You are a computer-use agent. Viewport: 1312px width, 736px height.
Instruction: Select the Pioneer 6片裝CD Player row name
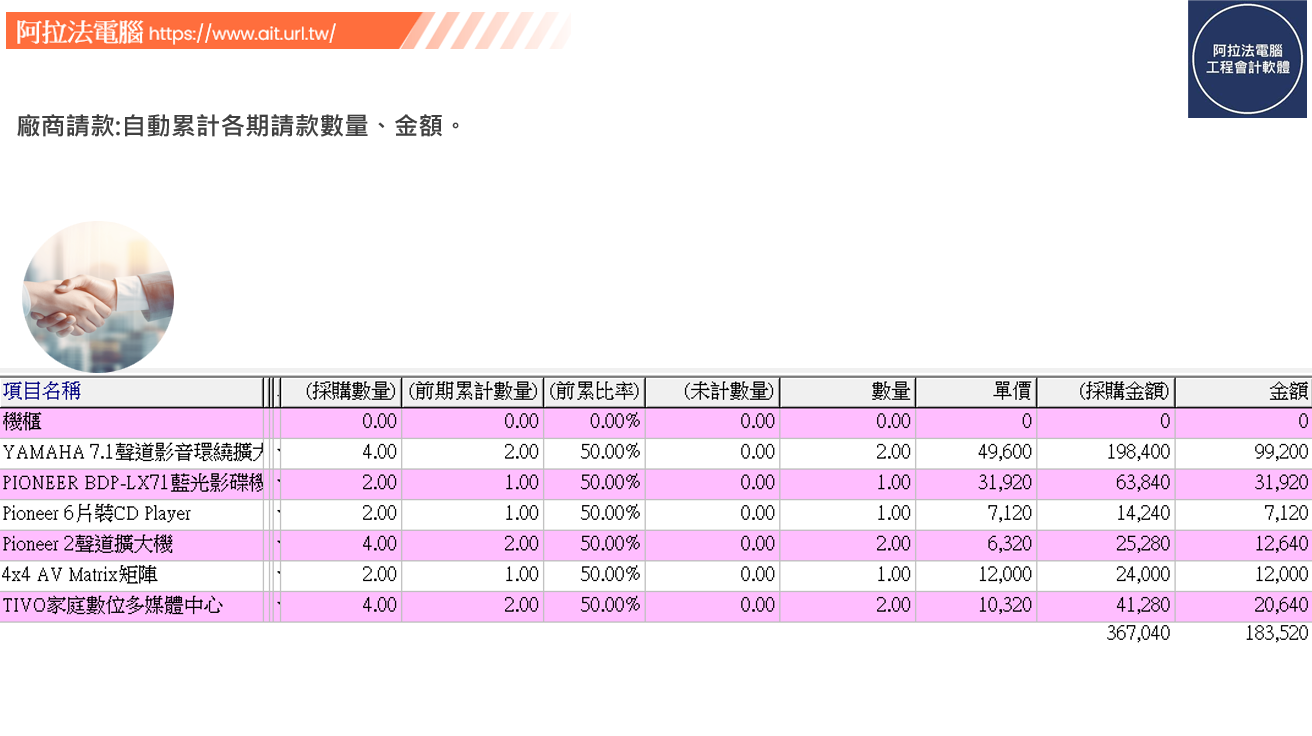(x=96, y=514)
